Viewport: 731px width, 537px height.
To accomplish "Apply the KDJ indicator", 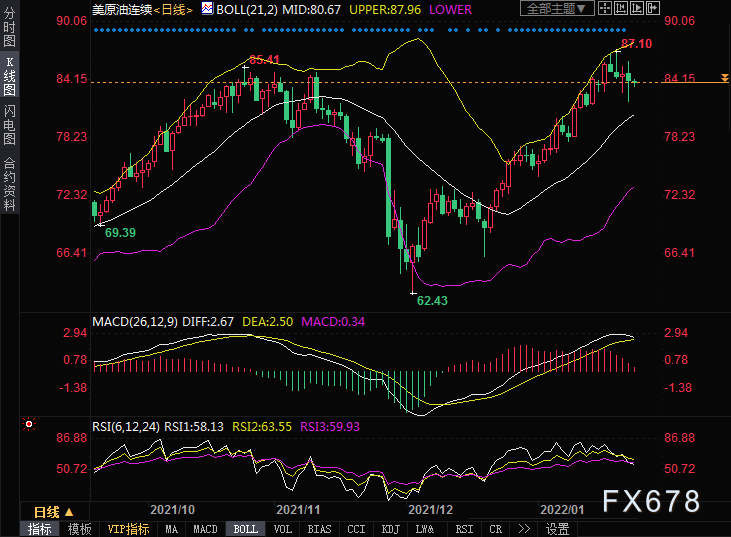I will click(x=391, y=529).
